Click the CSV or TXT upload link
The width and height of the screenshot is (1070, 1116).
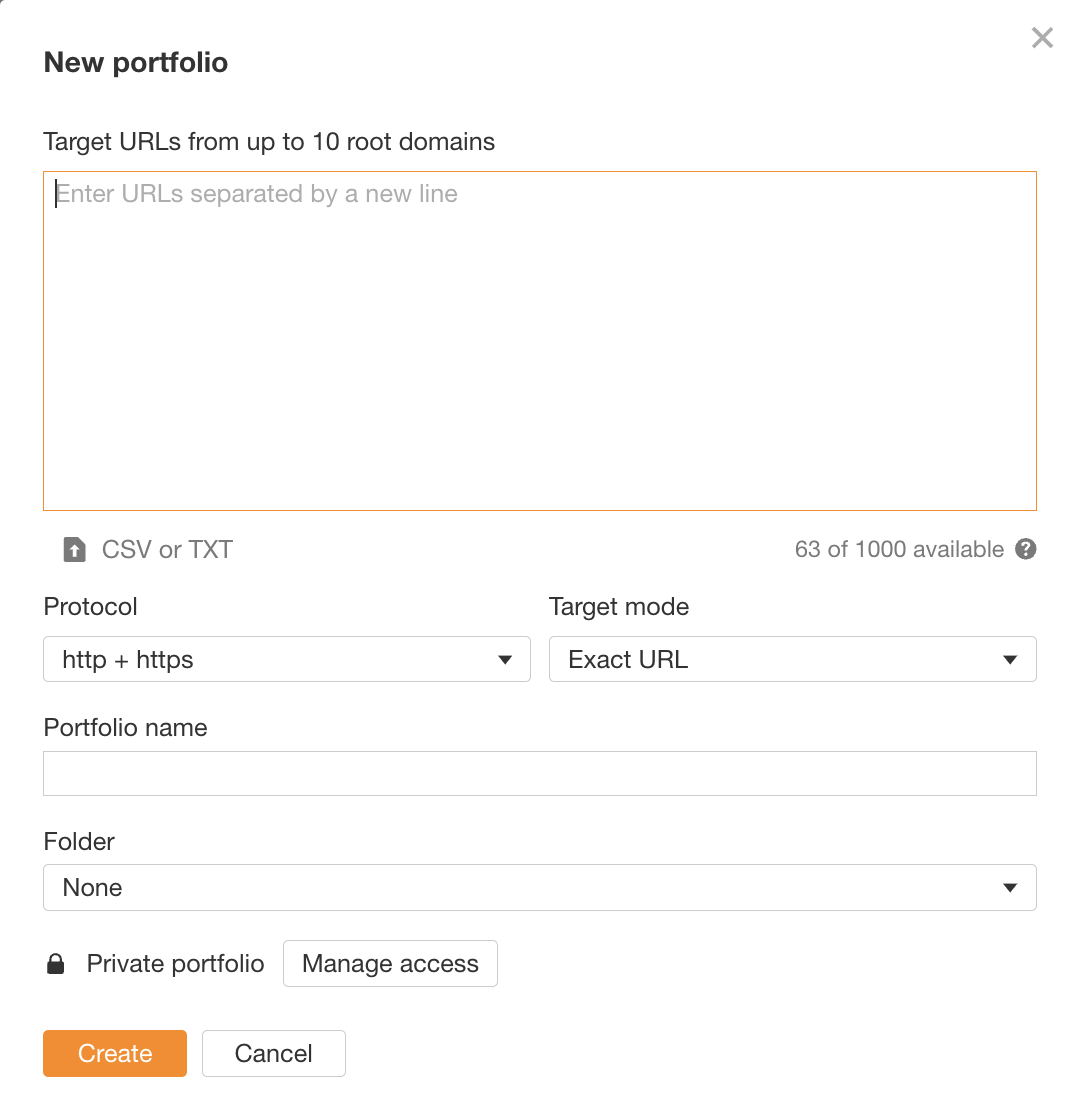coord(166,549)
